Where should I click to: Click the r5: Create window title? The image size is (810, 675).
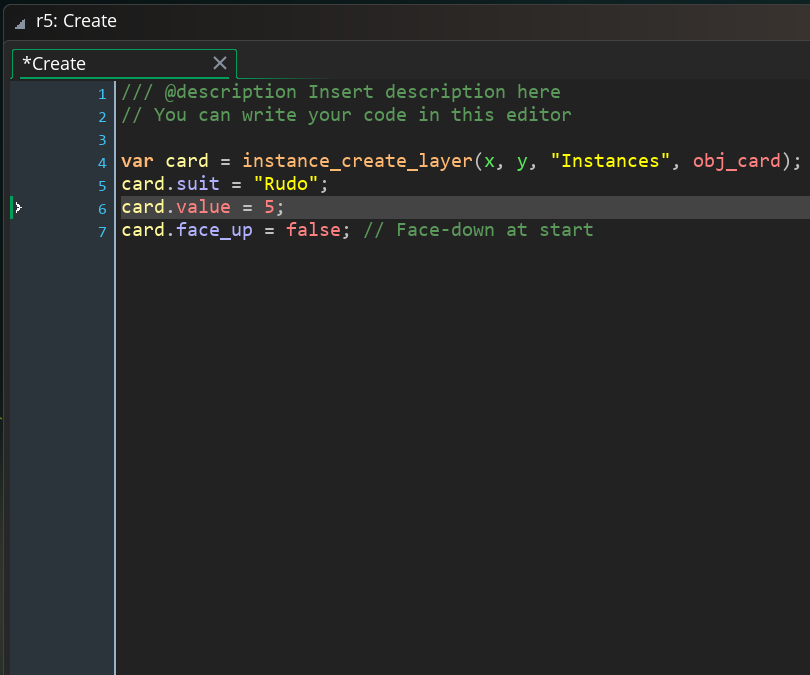click(76, 21)
